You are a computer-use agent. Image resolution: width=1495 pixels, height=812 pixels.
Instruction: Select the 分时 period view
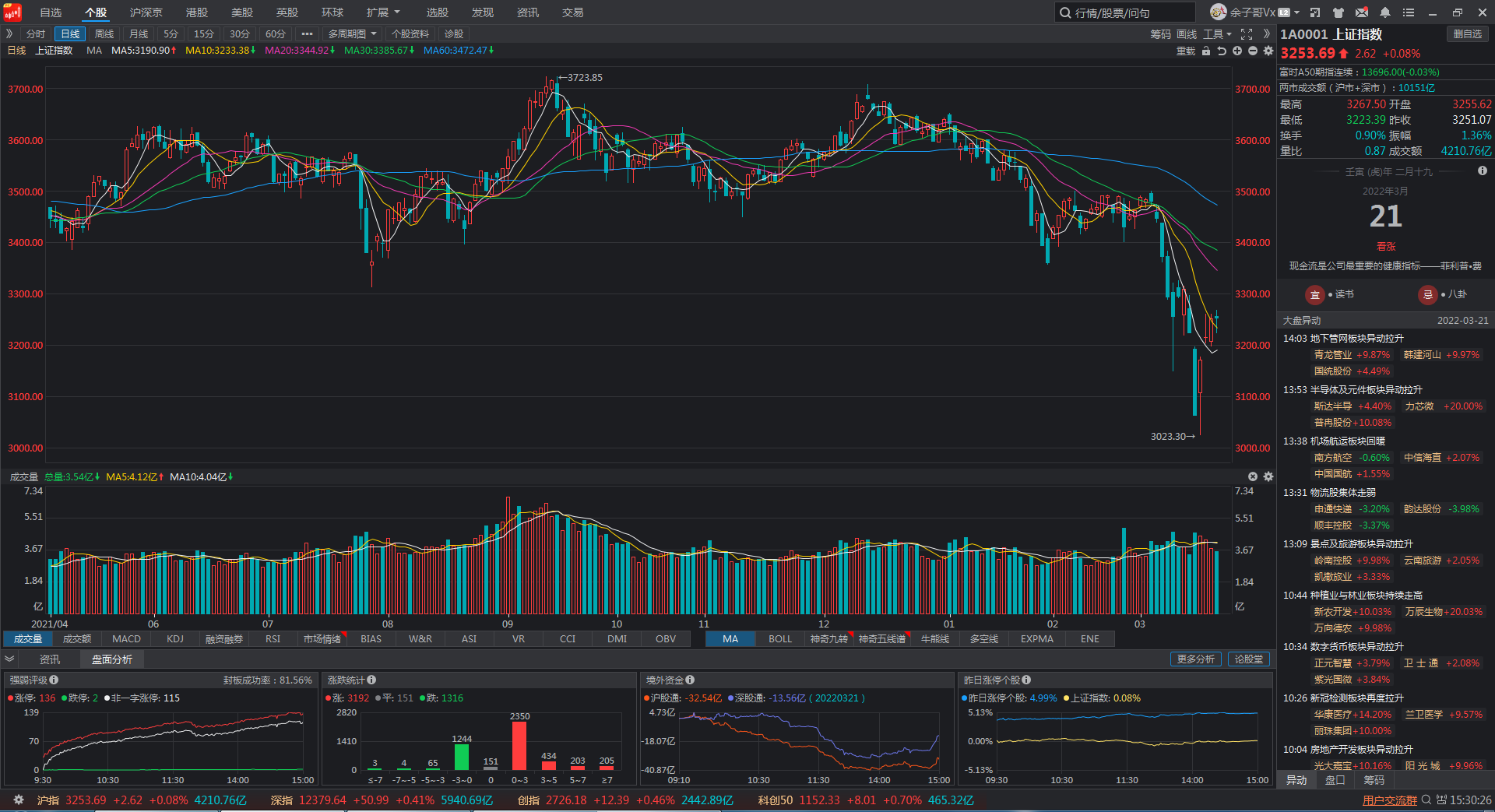click(36, 34)
